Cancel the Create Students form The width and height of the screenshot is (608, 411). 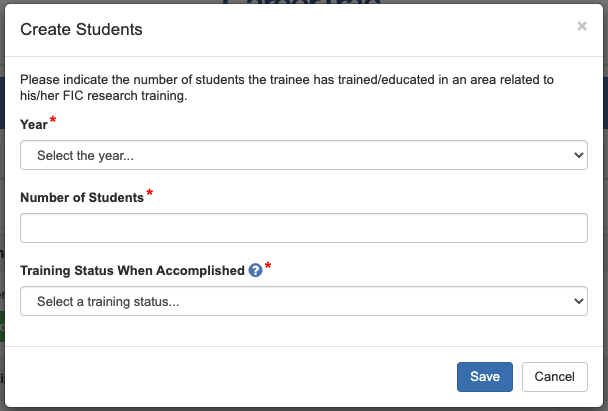[x=554, y=376]
